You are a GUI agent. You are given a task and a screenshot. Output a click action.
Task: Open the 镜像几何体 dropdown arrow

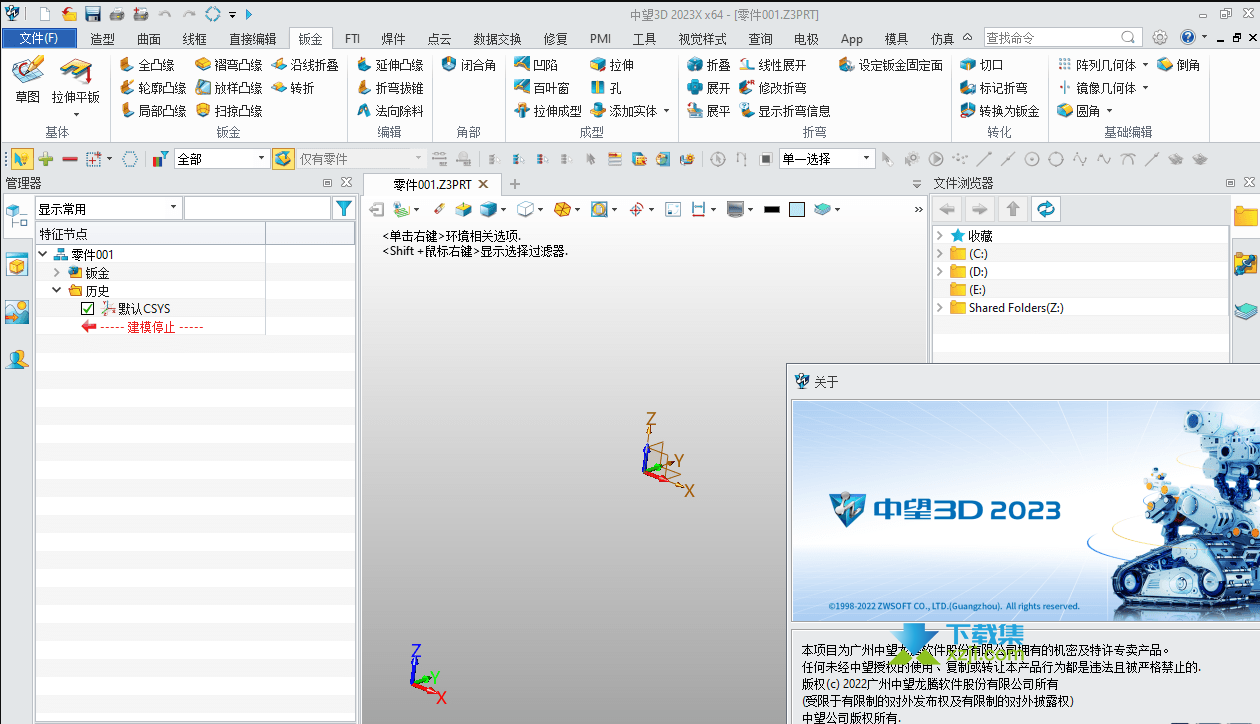(1145, 88)
